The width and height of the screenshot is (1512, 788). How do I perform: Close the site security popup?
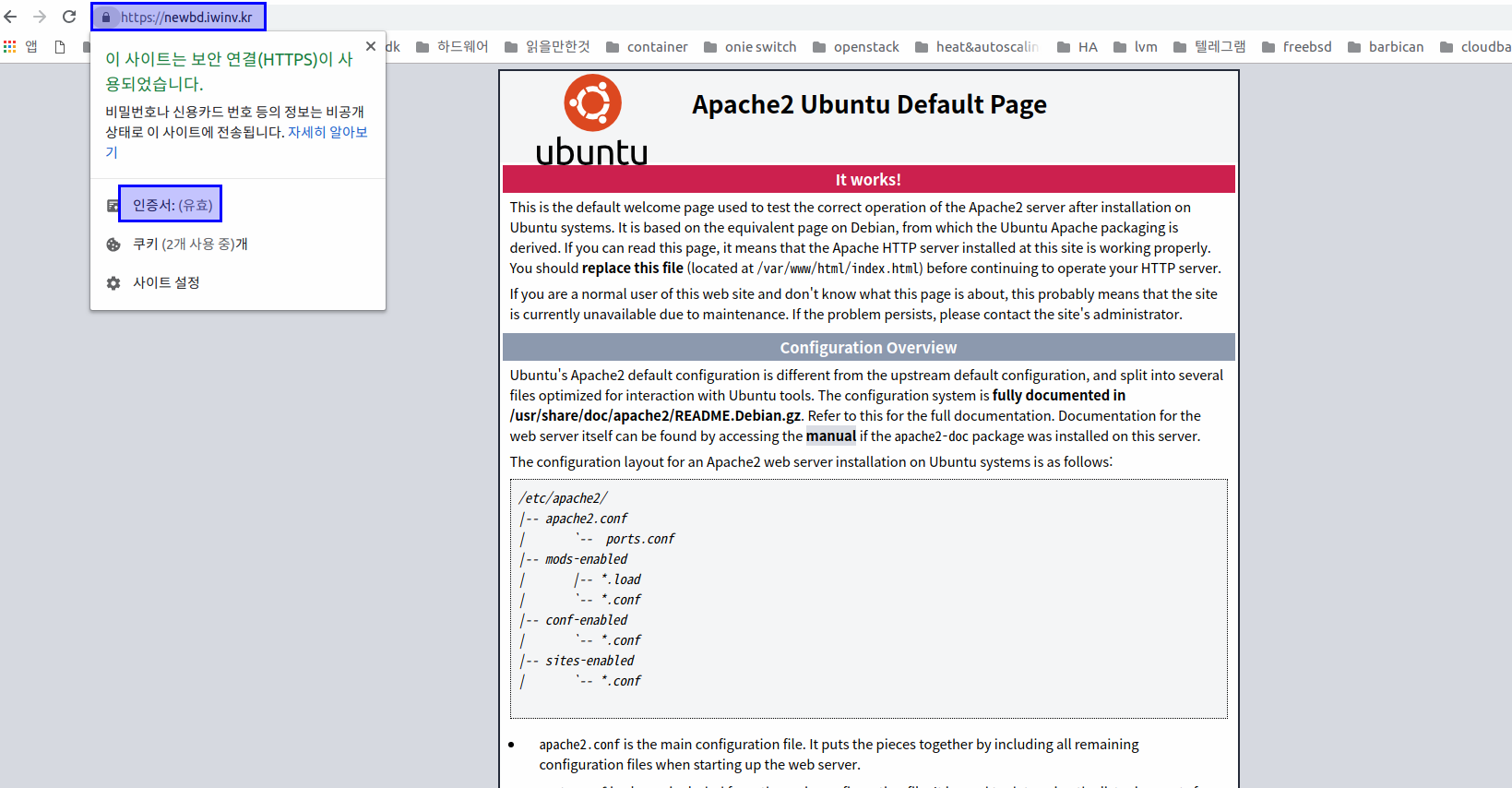click(370, 46)
